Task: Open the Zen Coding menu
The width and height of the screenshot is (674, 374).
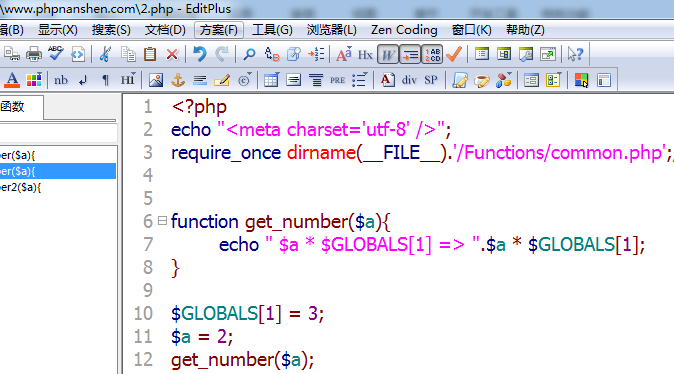Action: pos(404,30)
